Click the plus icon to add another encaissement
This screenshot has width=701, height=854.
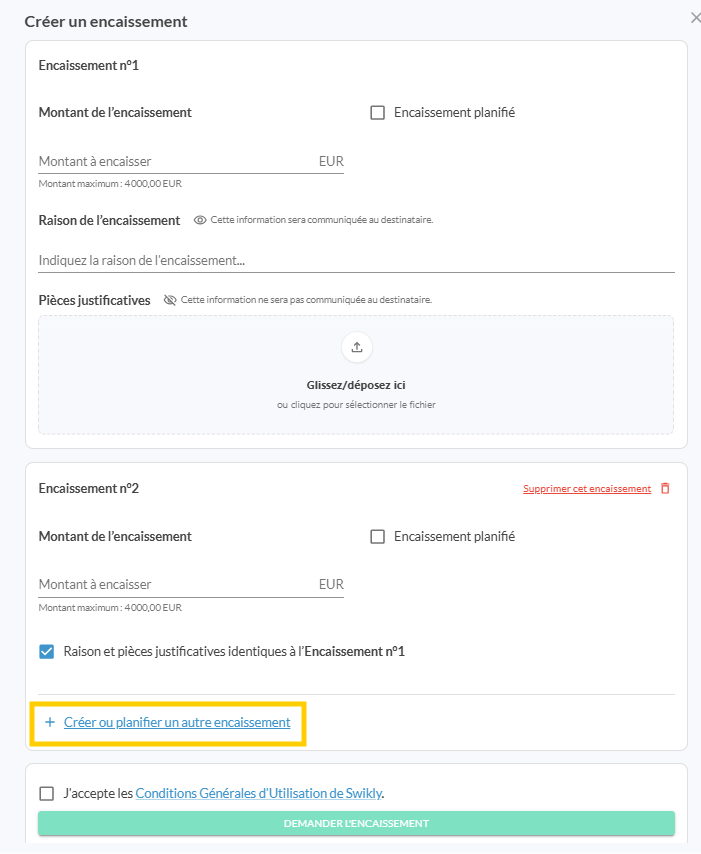(x=50, y=722)
